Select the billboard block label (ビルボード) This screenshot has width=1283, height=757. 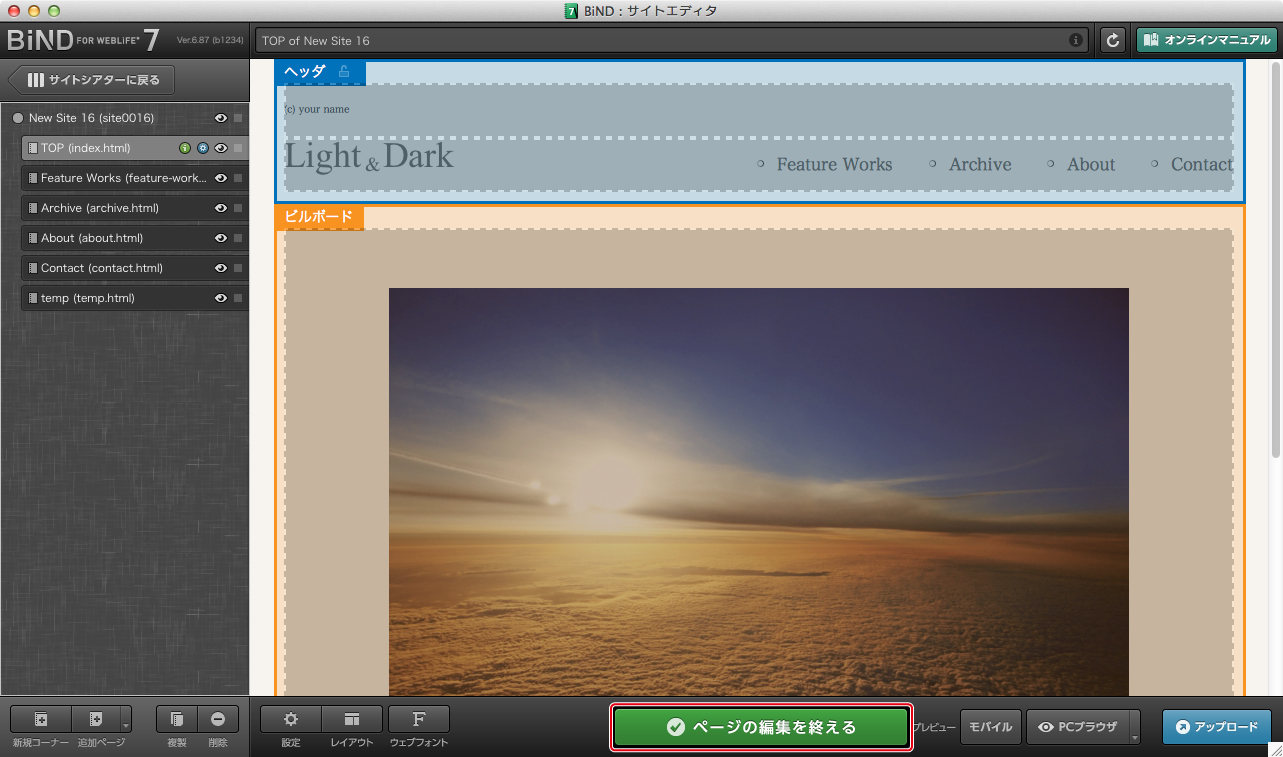[x=318, y=216]
